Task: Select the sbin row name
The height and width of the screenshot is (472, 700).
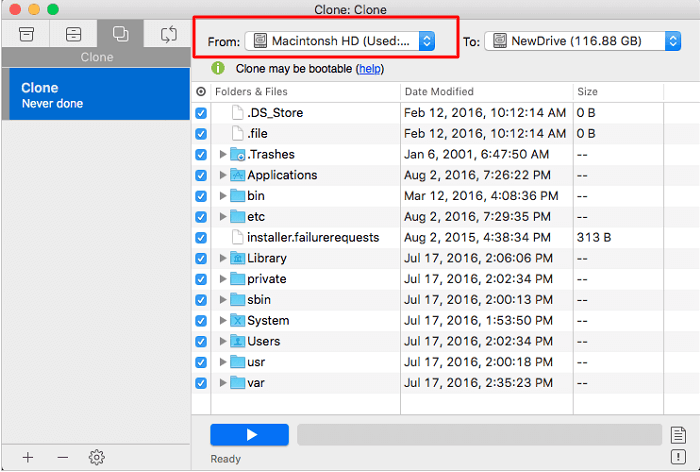Action: (x=259, y=300)
